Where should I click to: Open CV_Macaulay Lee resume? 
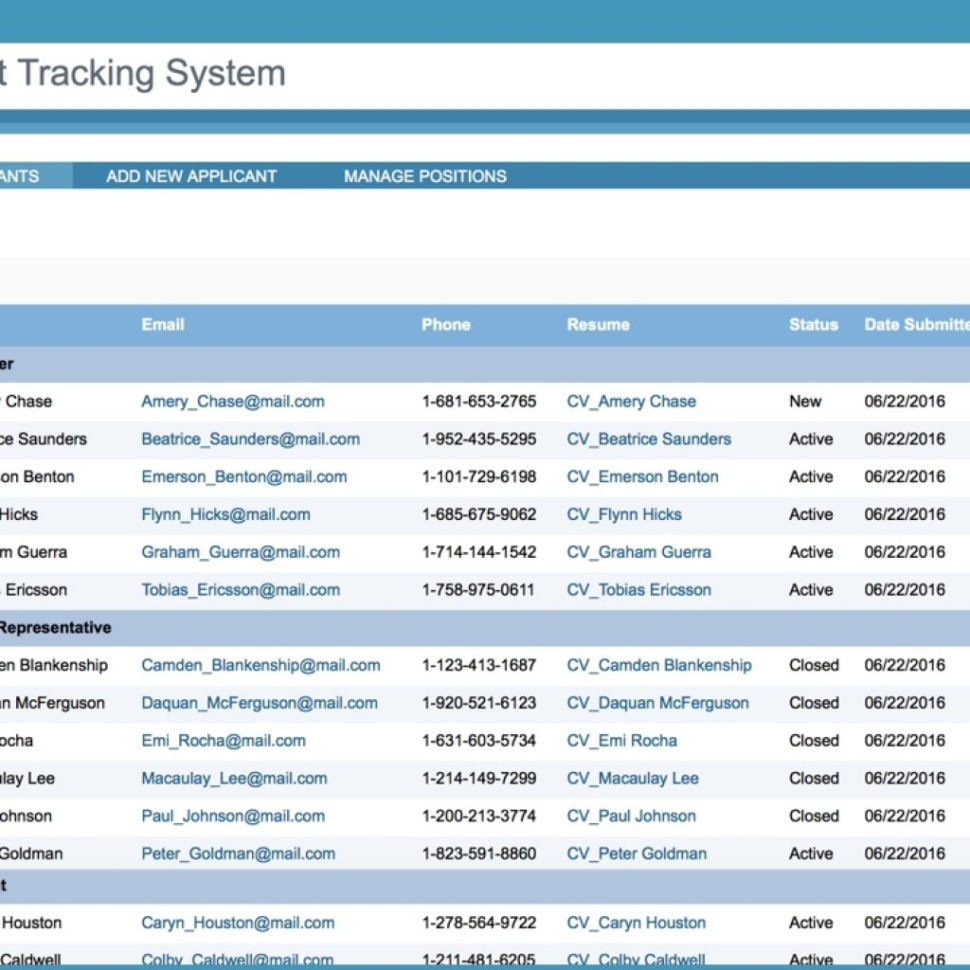coord(632,778)
